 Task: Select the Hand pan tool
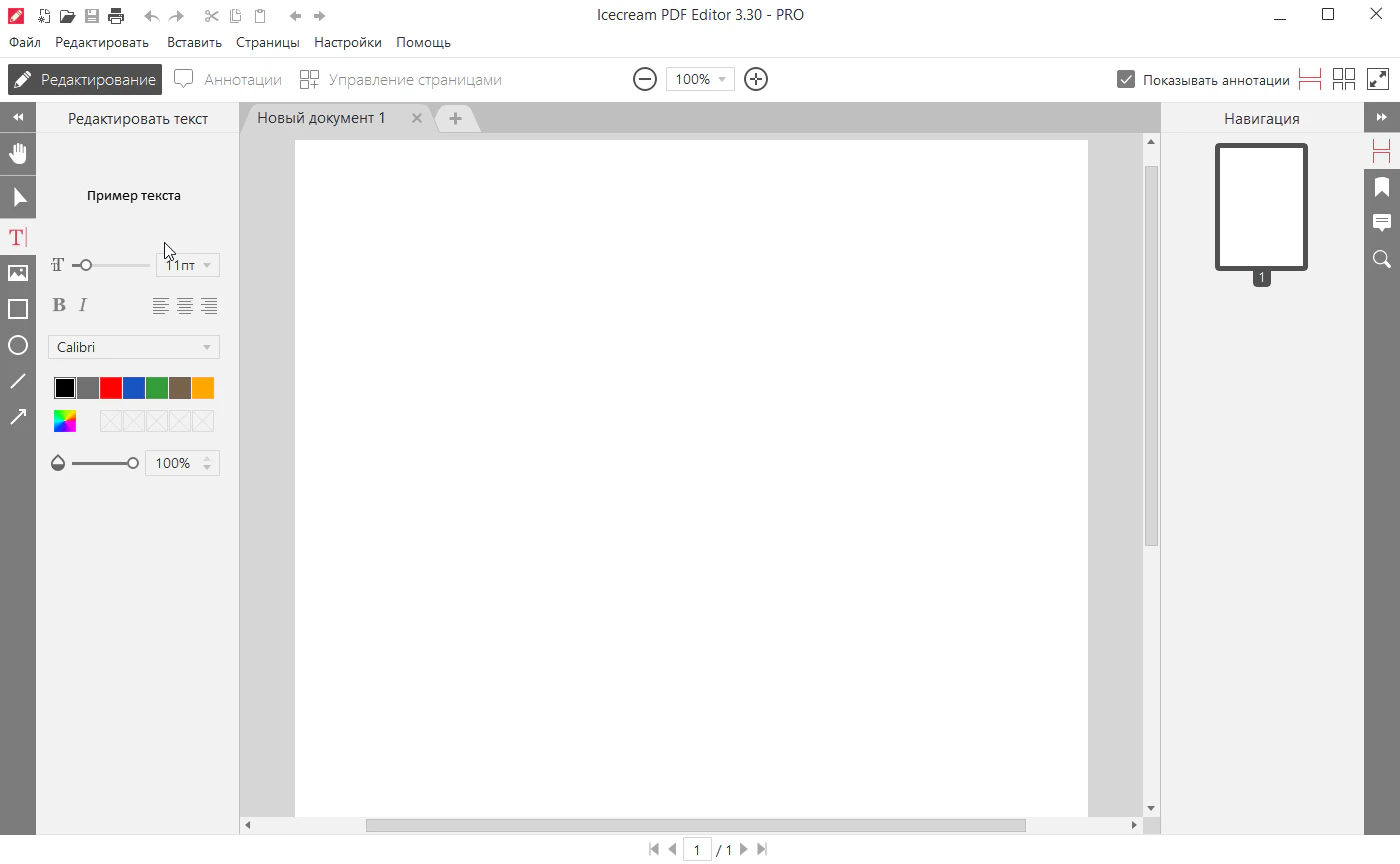[18, 154]
